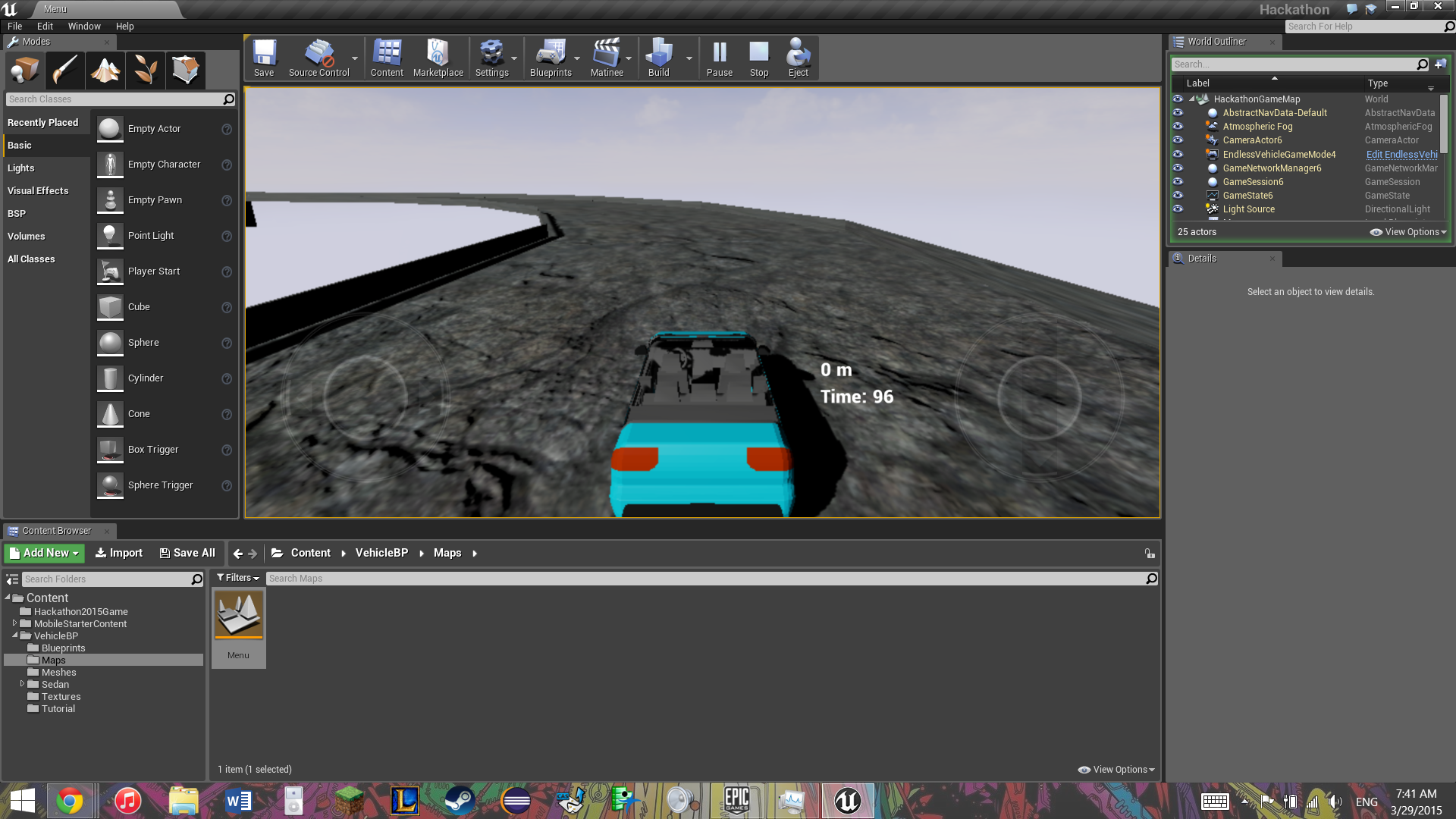Screen dimensions: 1456x819
Task: Open the Window menu
Action: coord(83,26)
